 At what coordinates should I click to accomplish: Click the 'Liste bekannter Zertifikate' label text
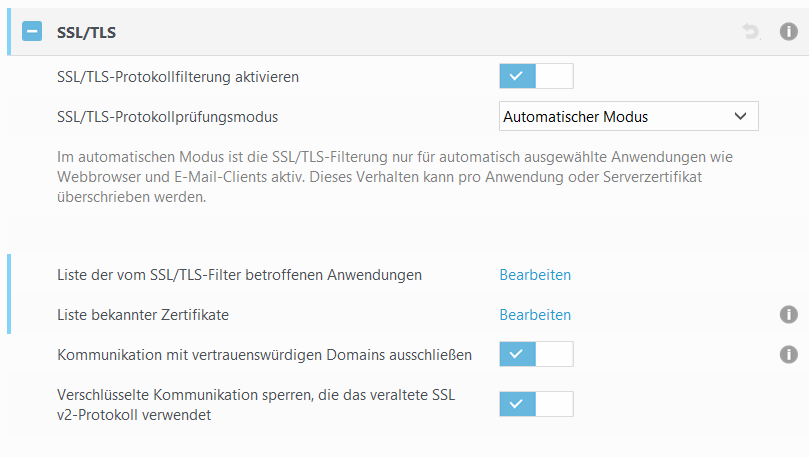coord(143,315)
